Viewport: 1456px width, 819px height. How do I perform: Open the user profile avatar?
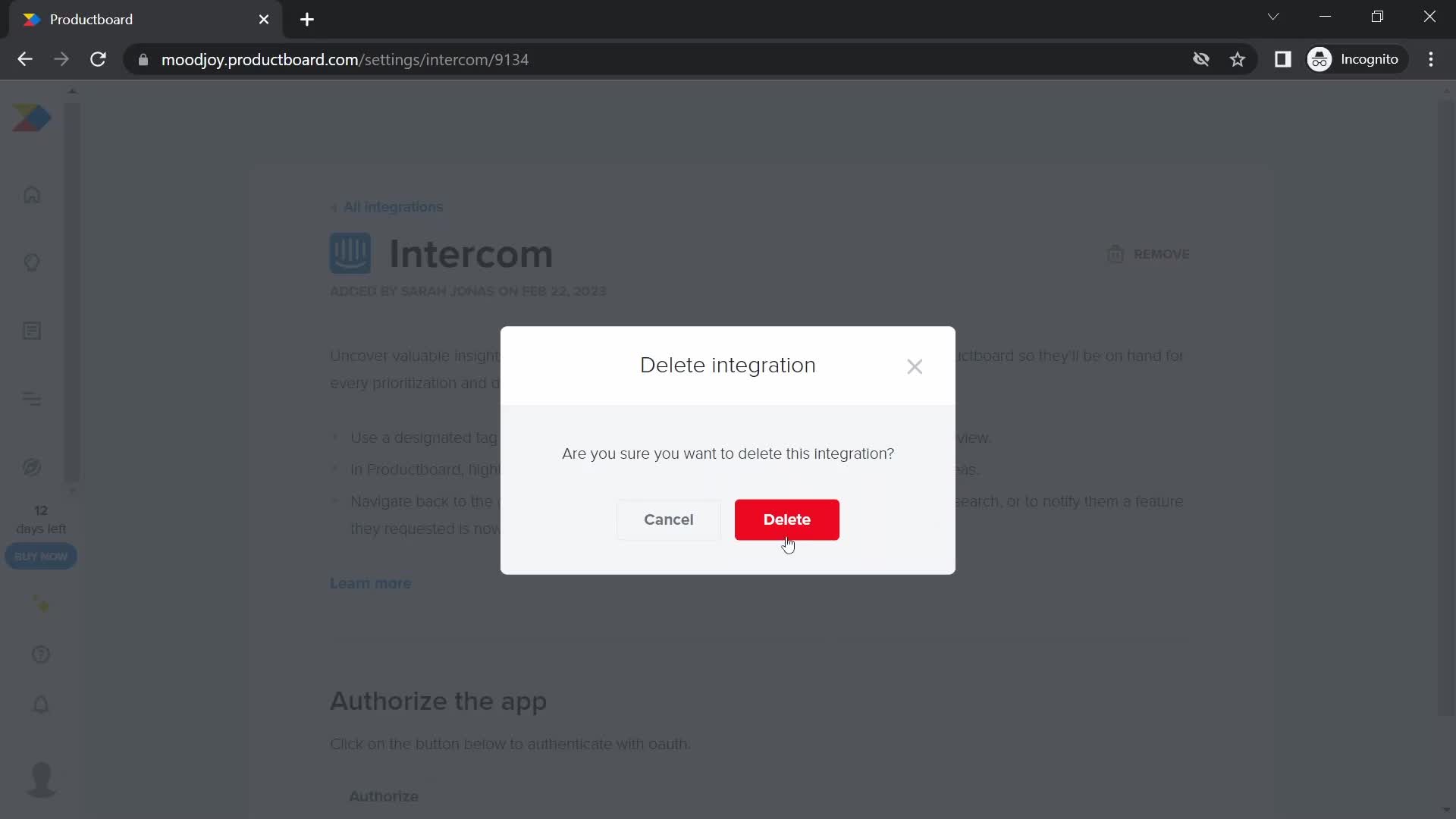(41, 780)
